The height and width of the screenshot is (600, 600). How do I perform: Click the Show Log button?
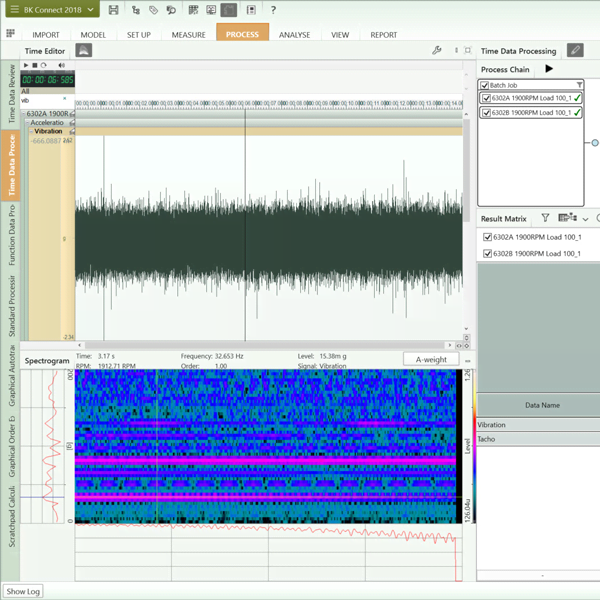[x=22, y=591]
